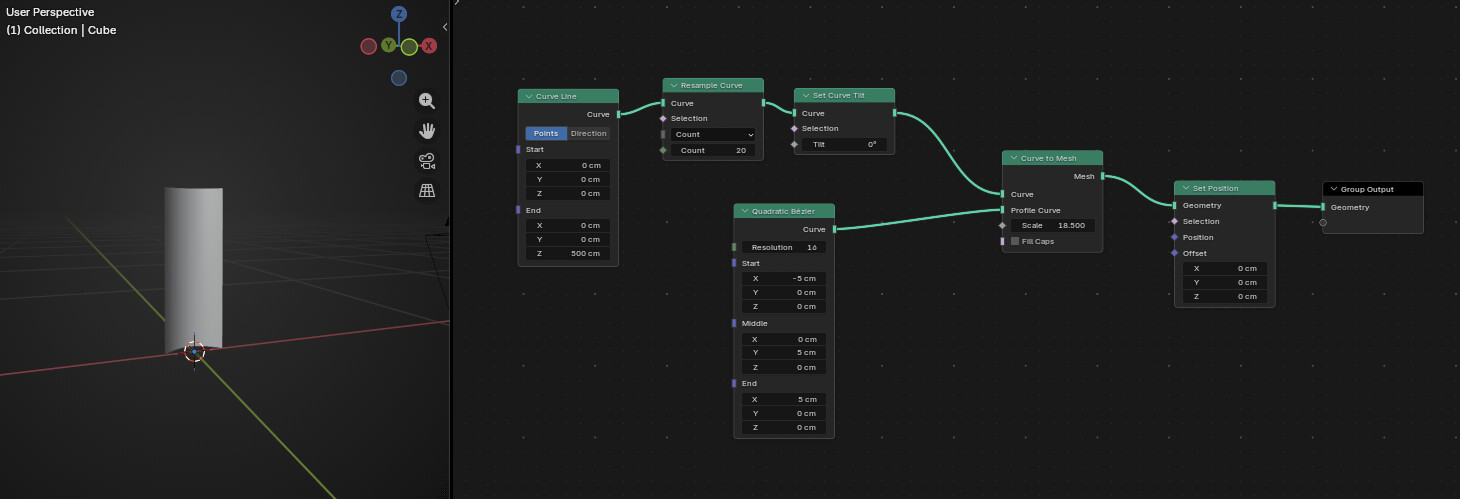
Task: Click the Selection socket in Resample Curve
Action: pyautogui.click(x=662, y=118)
